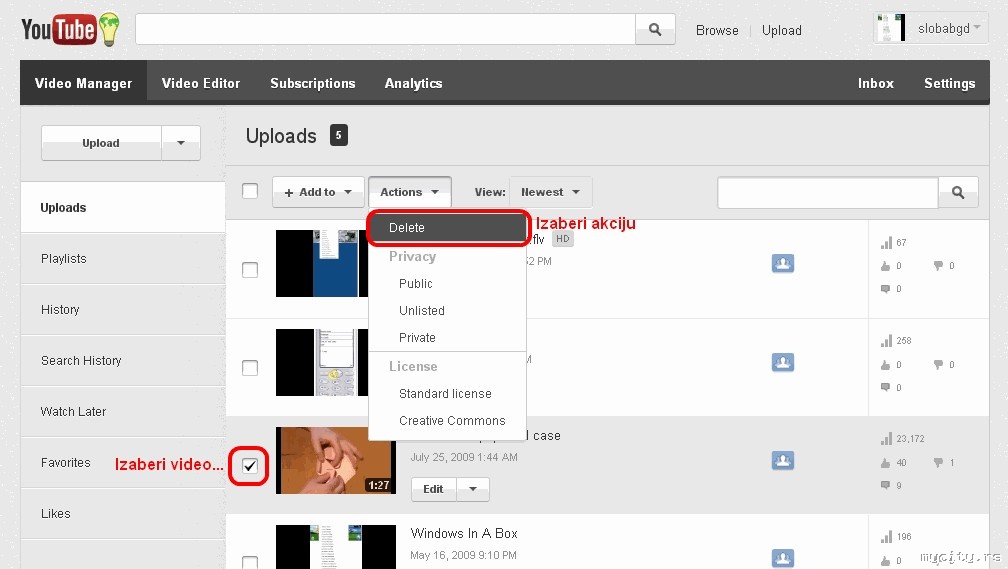Open Playlists in the sidebar
Screen dimensions: 1008x569
[123, 258]
